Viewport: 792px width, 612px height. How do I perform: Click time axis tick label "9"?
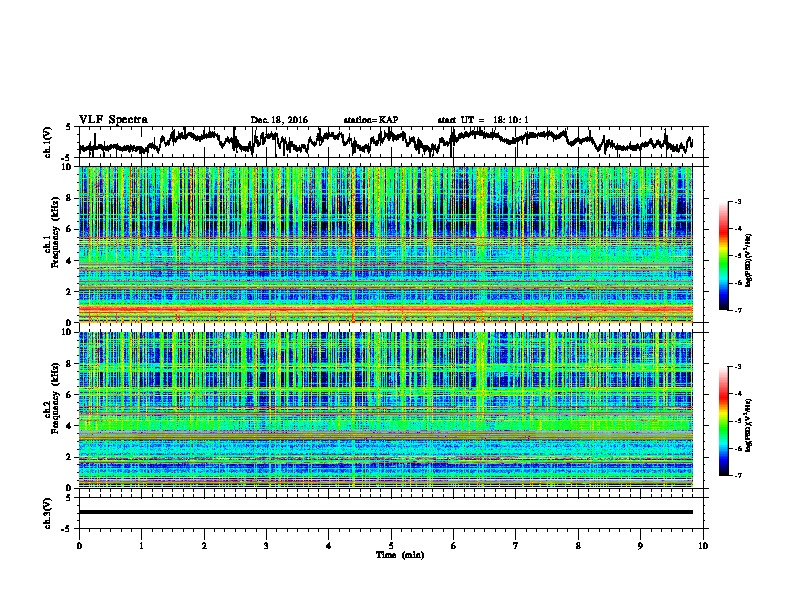click(640, 546)
